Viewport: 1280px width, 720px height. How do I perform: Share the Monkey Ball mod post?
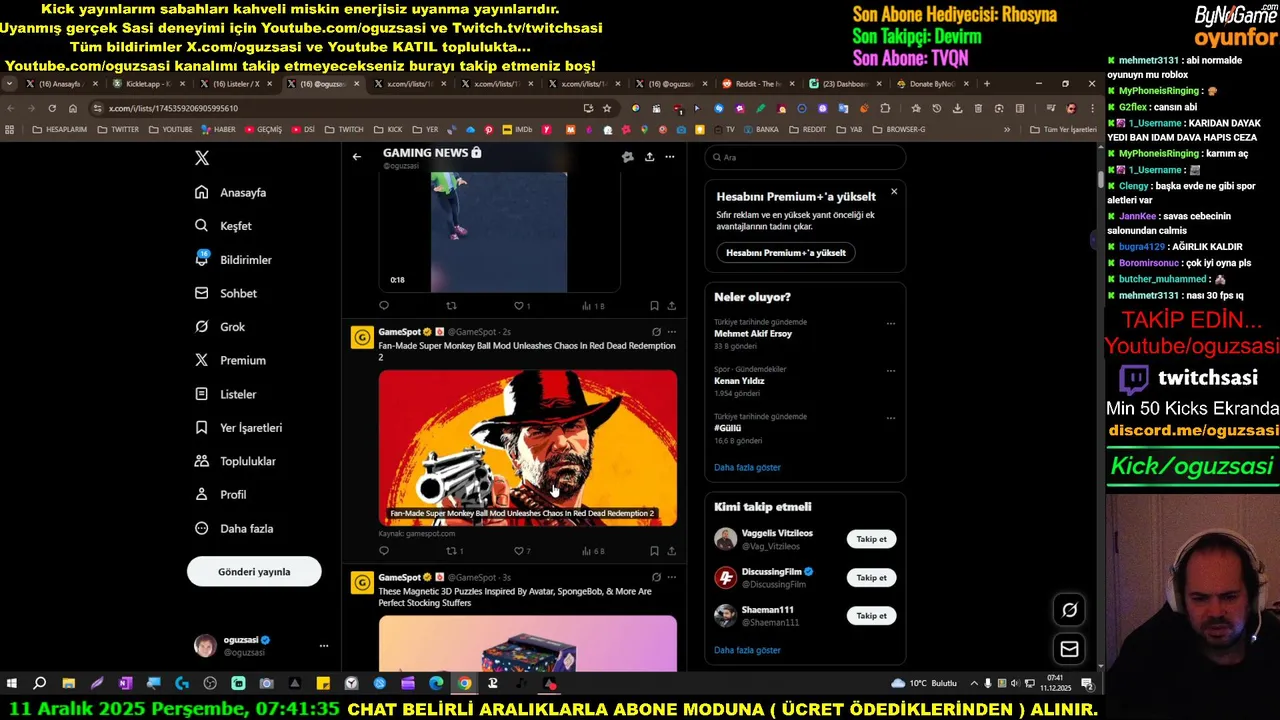coord(671,551)
